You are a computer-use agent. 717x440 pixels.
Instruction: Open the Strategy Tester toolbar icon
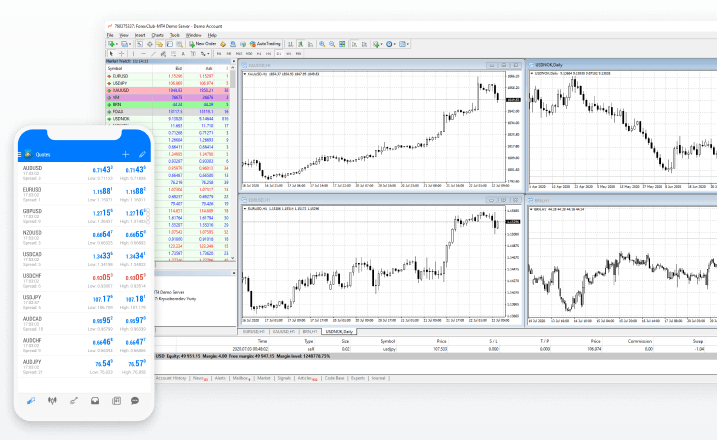coord(180,44)
